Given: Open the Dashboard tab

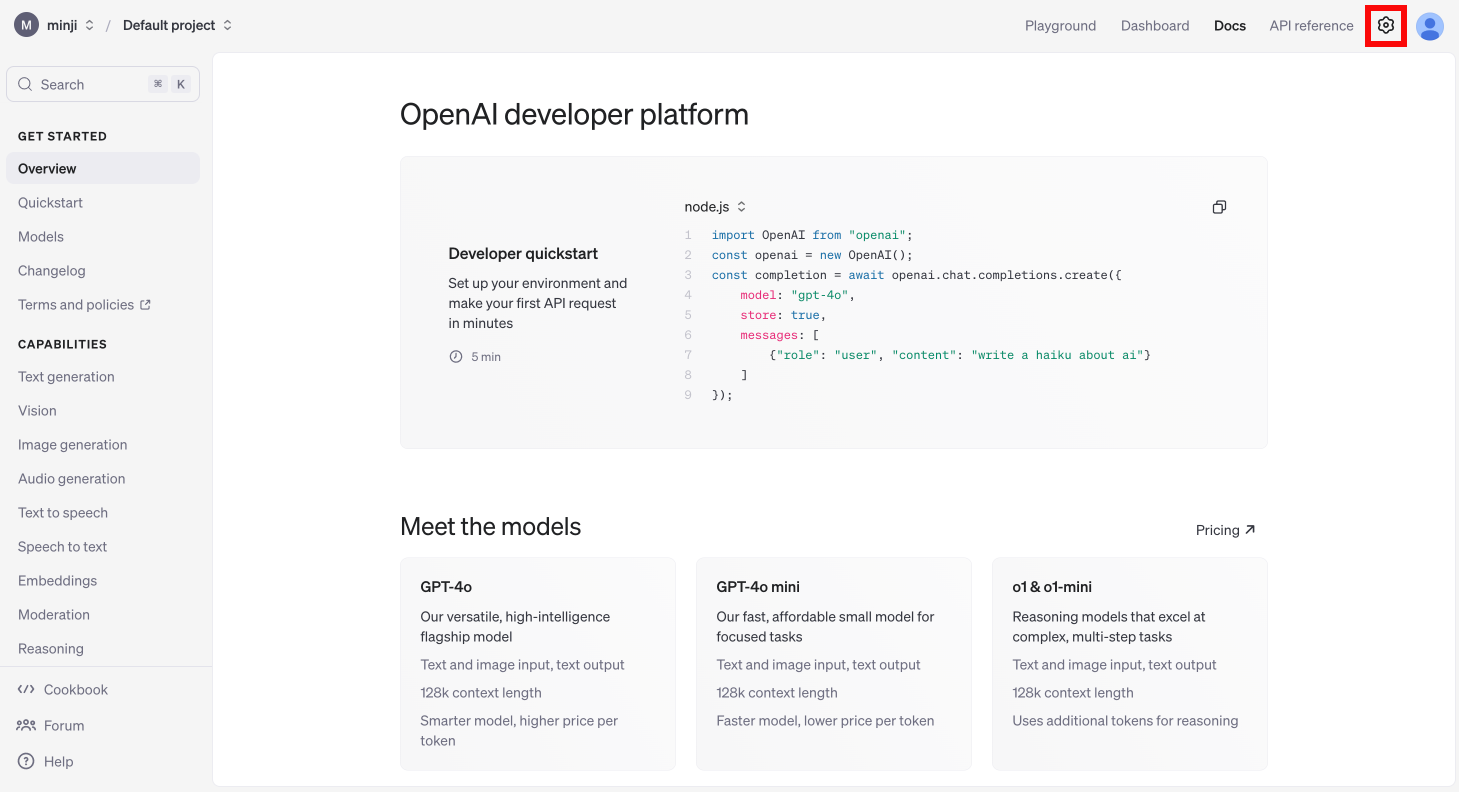Looking at the screenshot, I should pos(1155,26).
